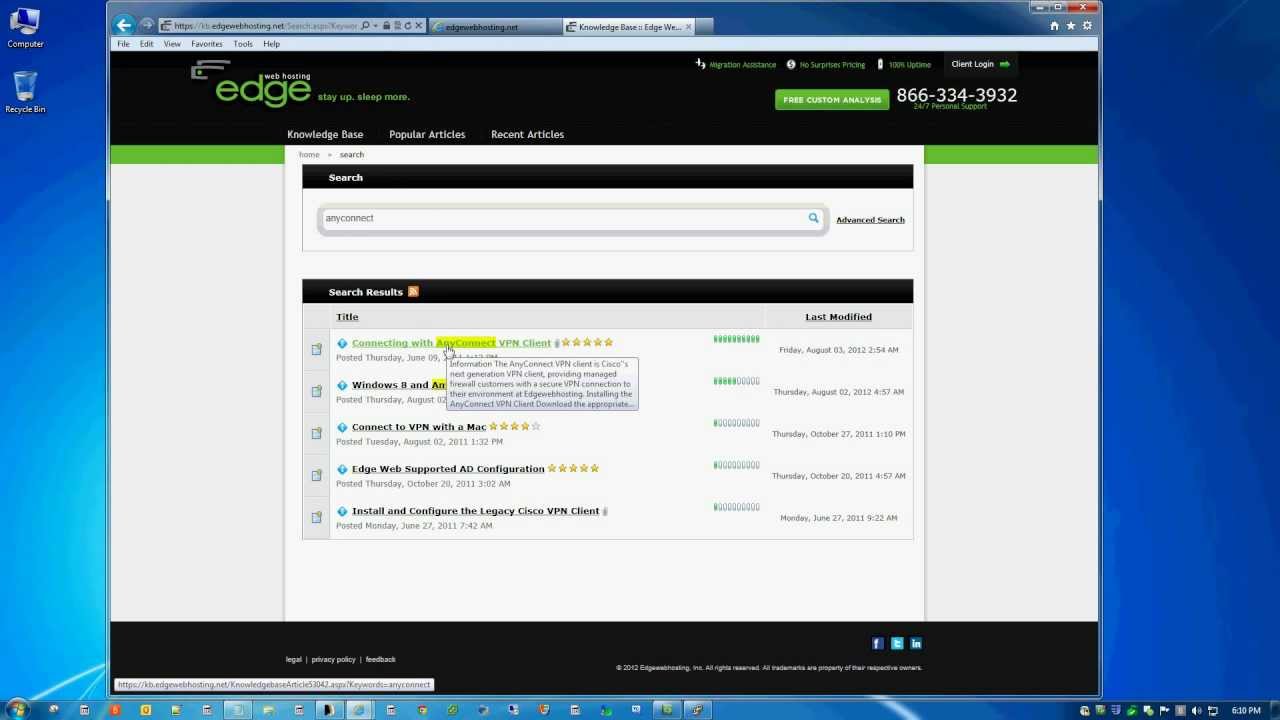Image resolution: width=1280 pixels, height=720 pixels.
Task: Click the address bar dropdown arrow
Action: tap(376, 25)
